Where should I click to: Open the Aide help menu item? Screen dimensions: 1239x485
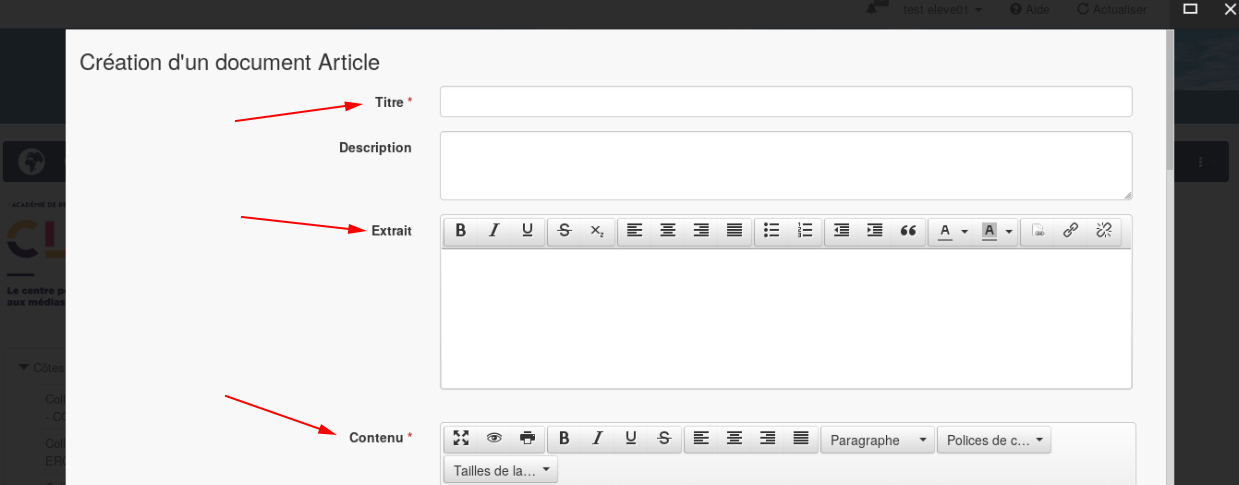click(1029, 9)
